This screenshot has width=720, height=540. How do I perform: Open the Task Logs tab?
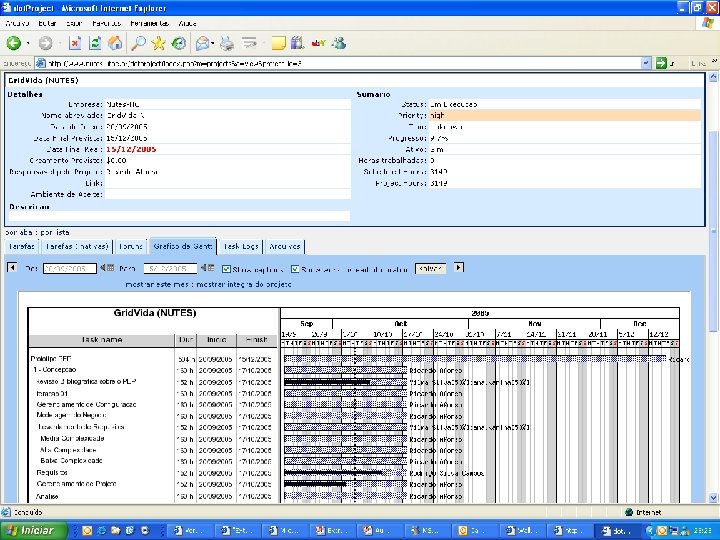[241, 245]
